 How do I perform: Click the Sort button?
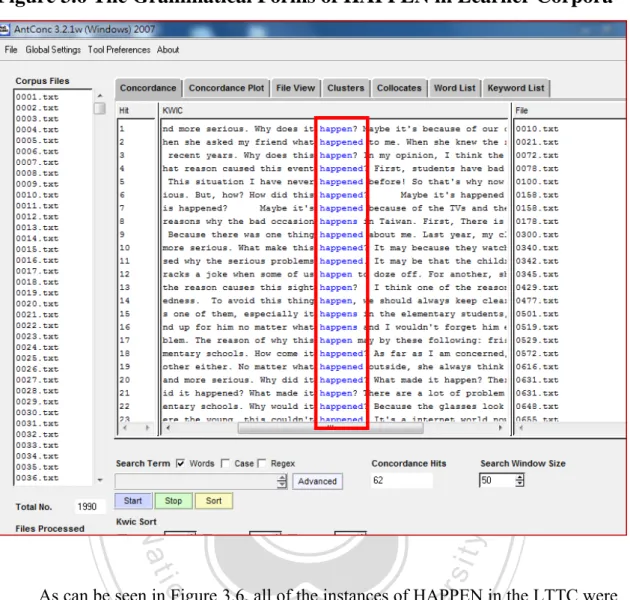click(x=214, y=501)
